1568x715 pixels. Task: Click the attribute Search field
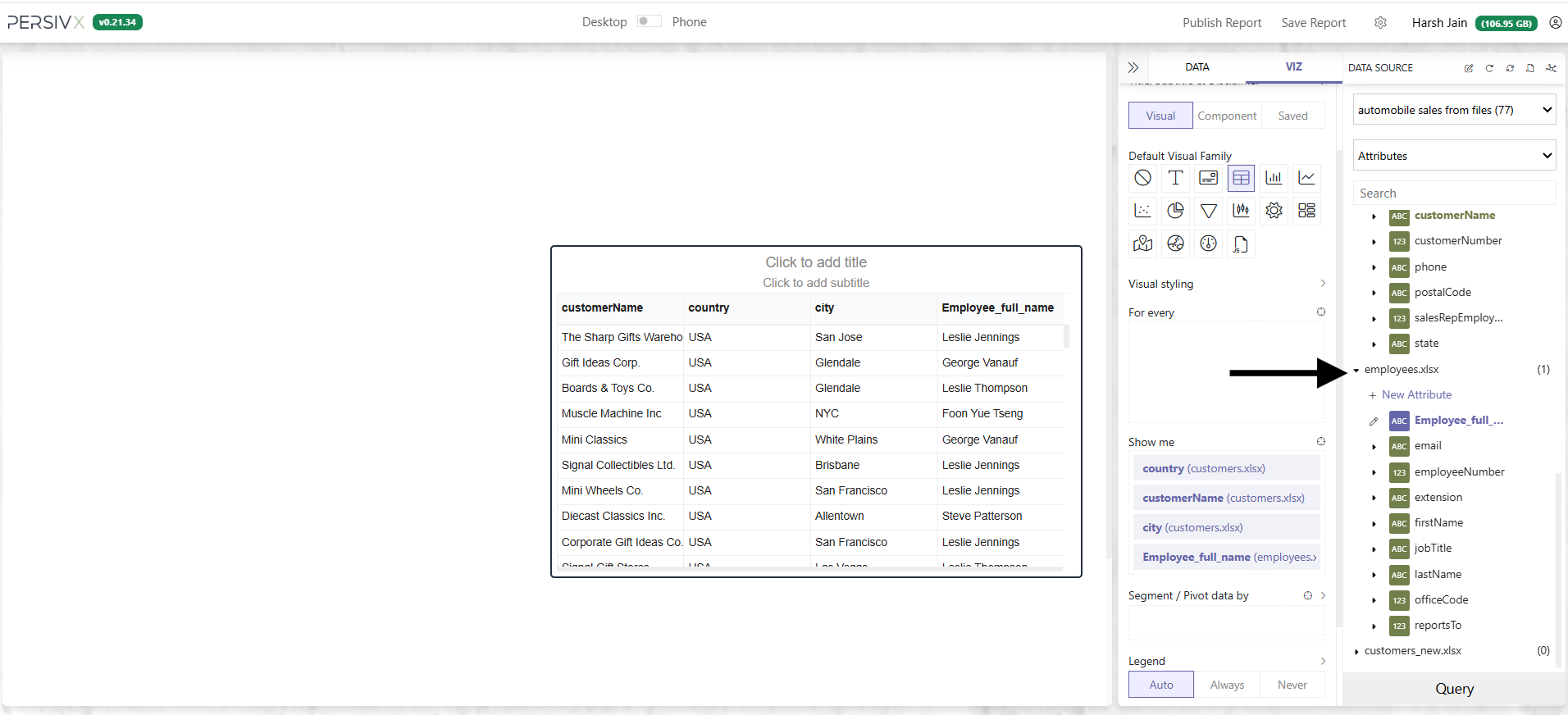(1454, 194)
